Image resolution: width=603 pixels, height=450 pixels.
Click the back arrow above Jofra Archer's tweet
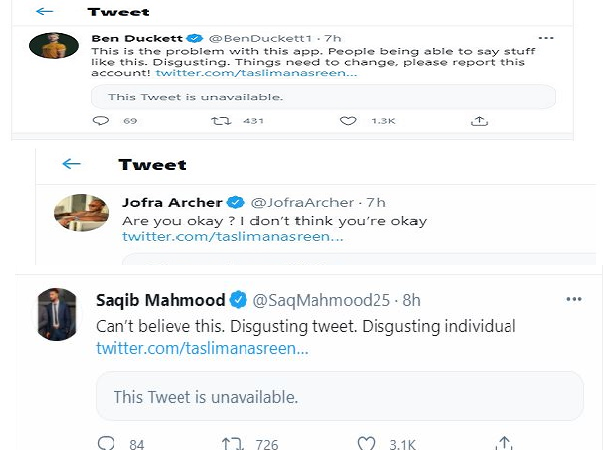(70, 164)
